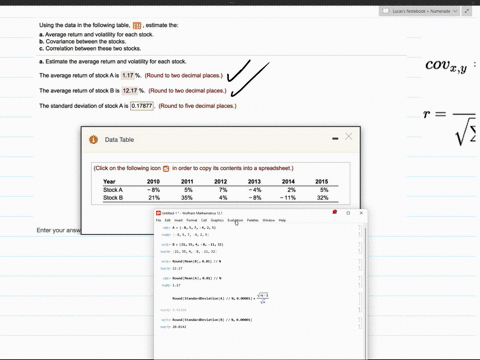Open the Help menu in Mathematica
480x360 pixels.
click(x=282, y=220)
